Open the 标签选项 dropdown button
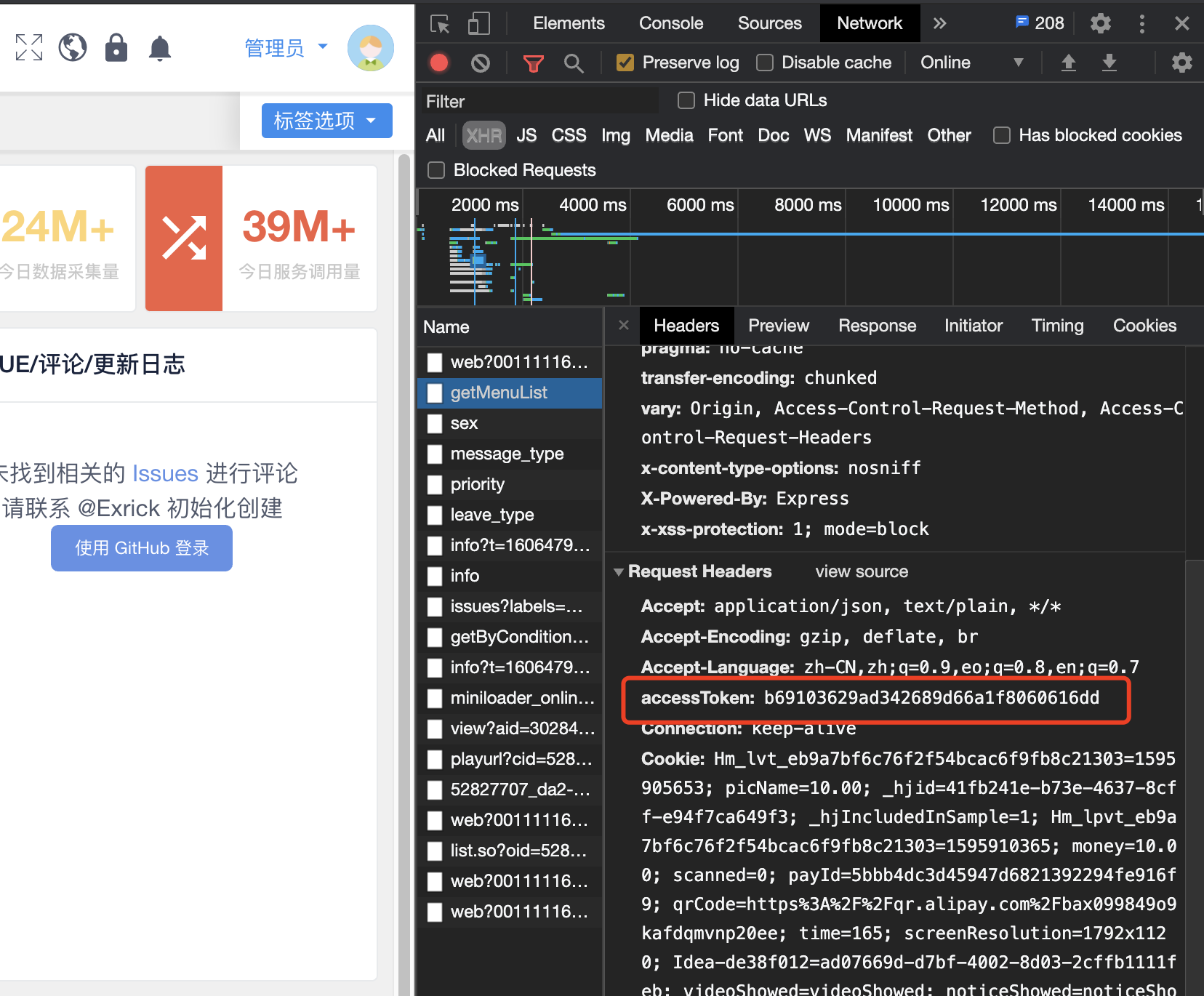 coord(327,120)
